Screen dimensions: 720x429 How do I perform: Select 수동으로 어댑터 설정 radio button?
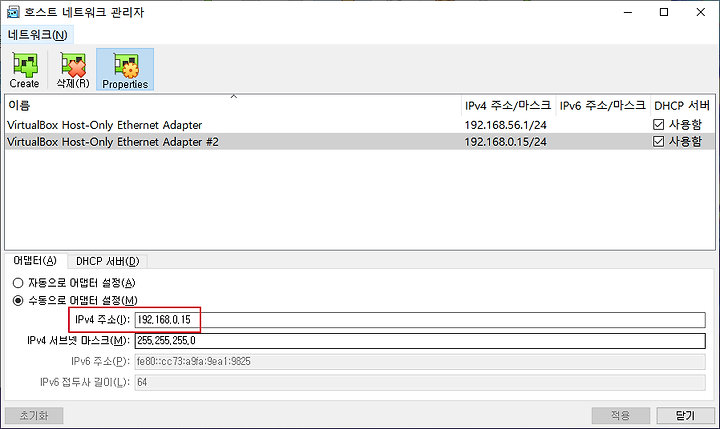click(18, 301)
